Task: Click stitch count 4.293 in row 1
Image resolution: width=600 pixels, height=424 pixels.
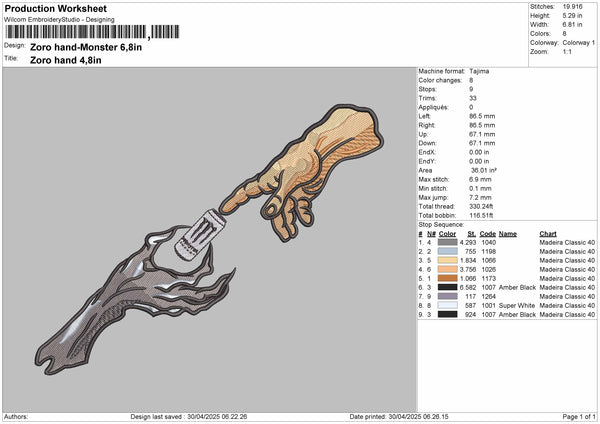Action: (x=468, y=243)
